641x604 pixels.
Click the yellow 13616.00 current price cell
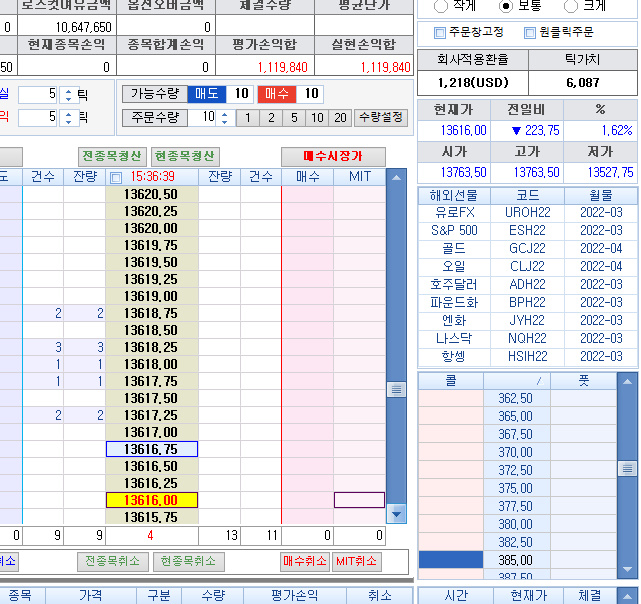click(152, 500)
